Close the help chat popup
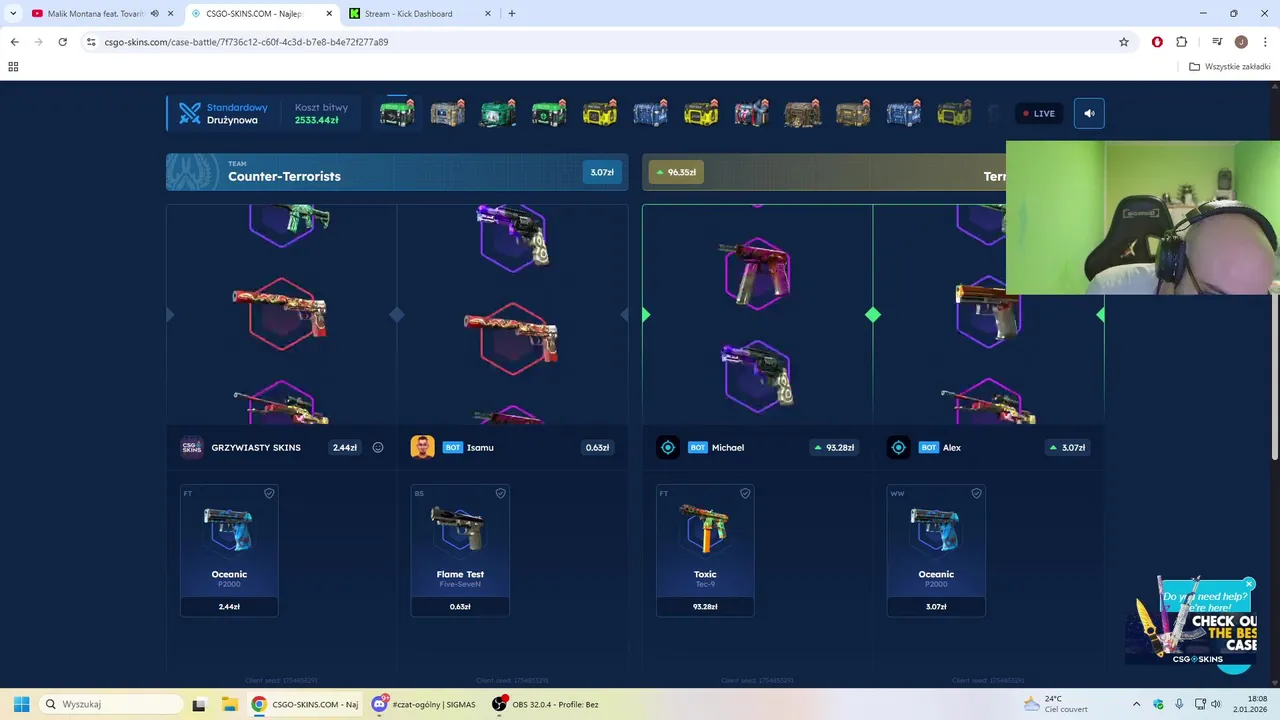The image size is (1280, 720). [x=1249, y=584]
